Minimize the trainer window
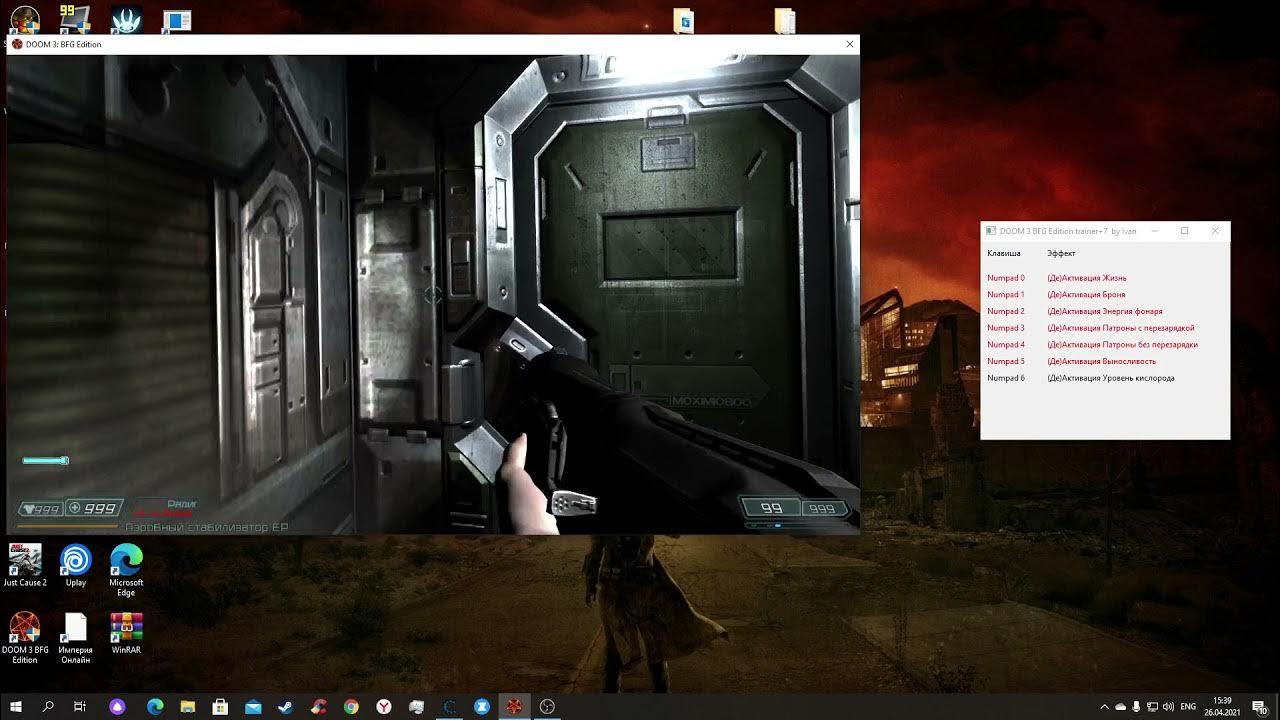This screenshot has width=1280, height=720. [x=1155, y=231]
